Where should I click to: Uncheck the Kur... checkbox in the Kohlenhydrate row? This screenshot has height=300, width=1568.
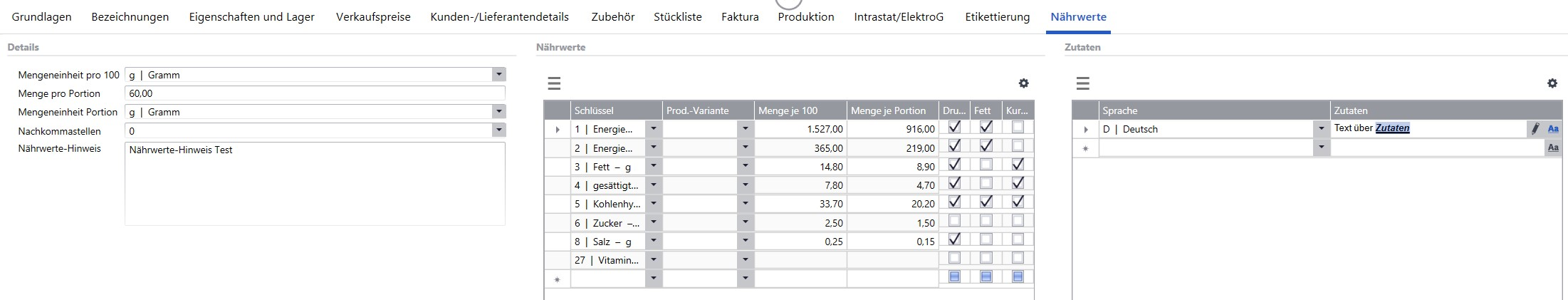(1018, 202)
